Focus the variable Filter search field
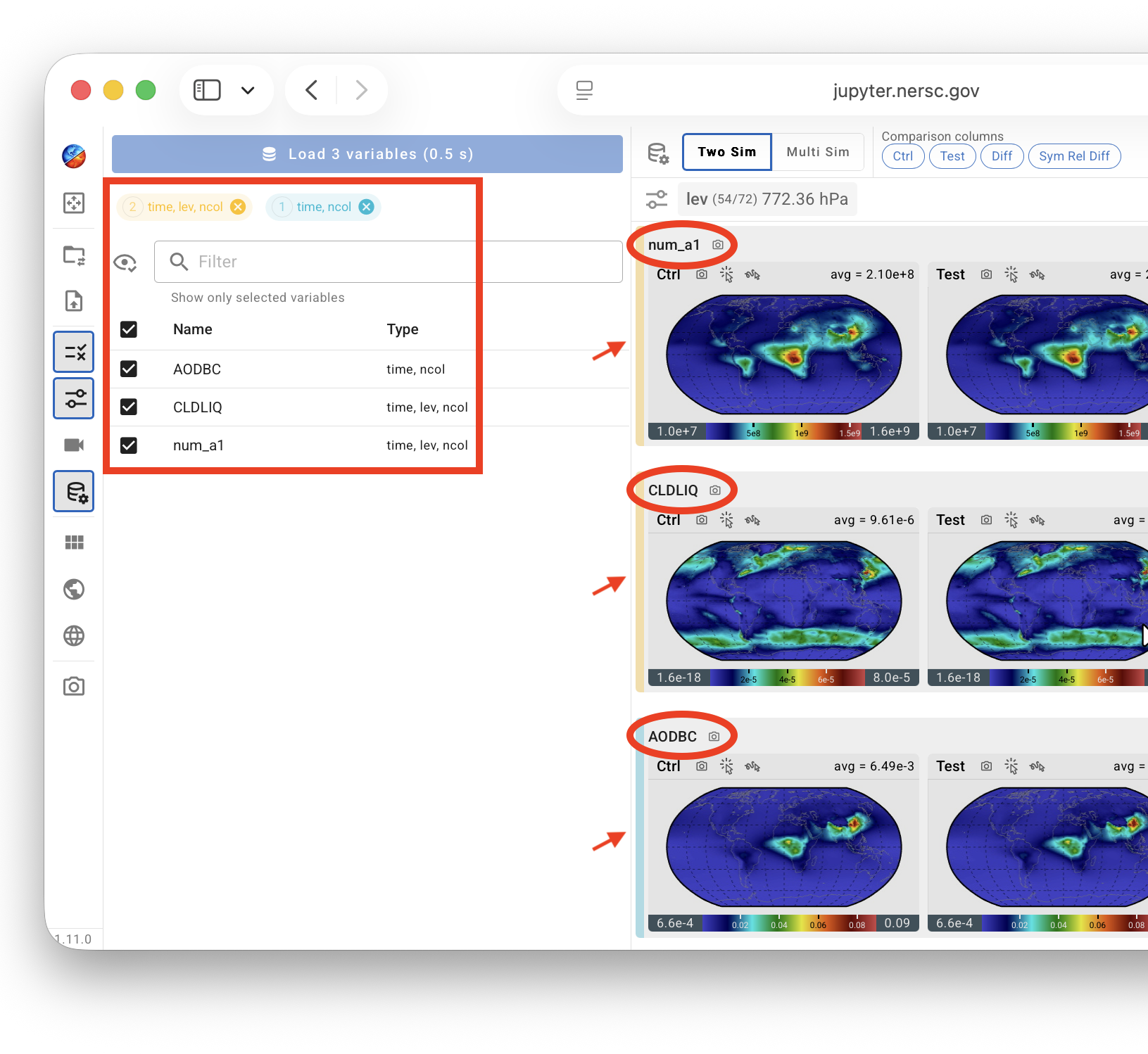This screenshot has height=1054, width=1148. pyautogui.click(x=389, y=262)
